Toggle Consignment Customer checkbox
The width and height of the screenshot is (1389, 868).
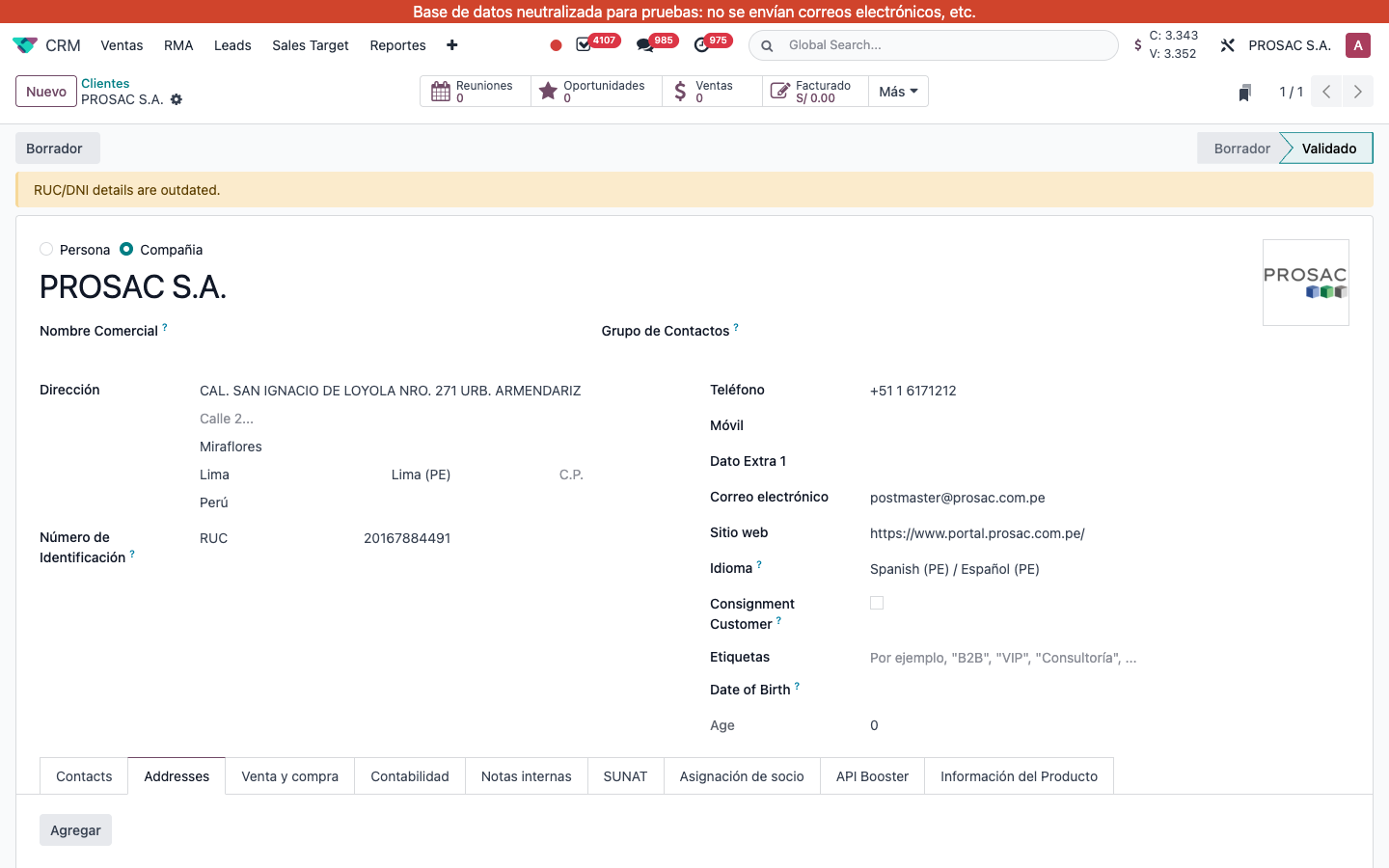click(877, 603)
